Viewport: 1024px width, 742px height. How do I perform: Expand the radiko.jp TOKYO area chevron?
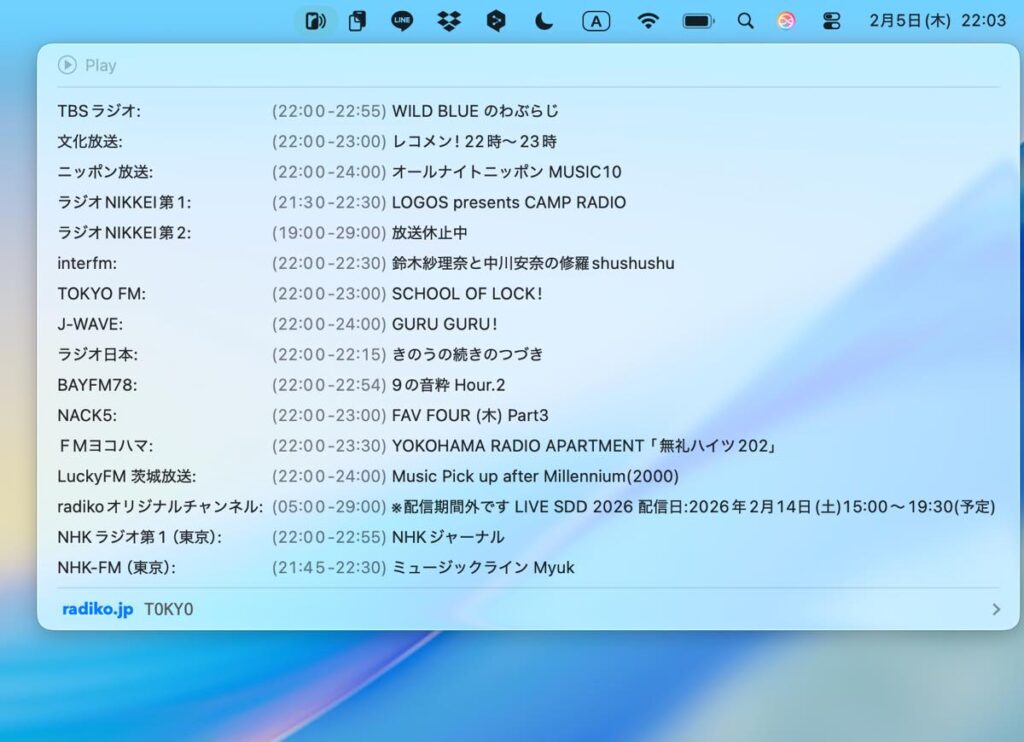pos(995,609)
